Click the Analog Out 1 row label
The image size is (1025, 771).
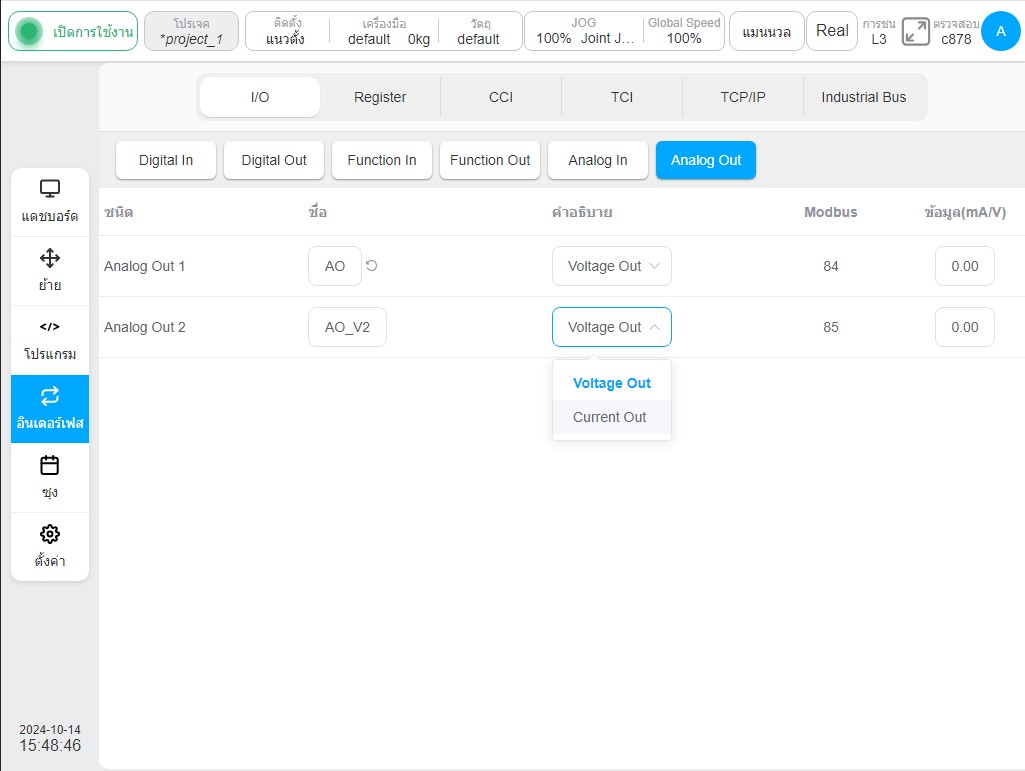[144, 266]
